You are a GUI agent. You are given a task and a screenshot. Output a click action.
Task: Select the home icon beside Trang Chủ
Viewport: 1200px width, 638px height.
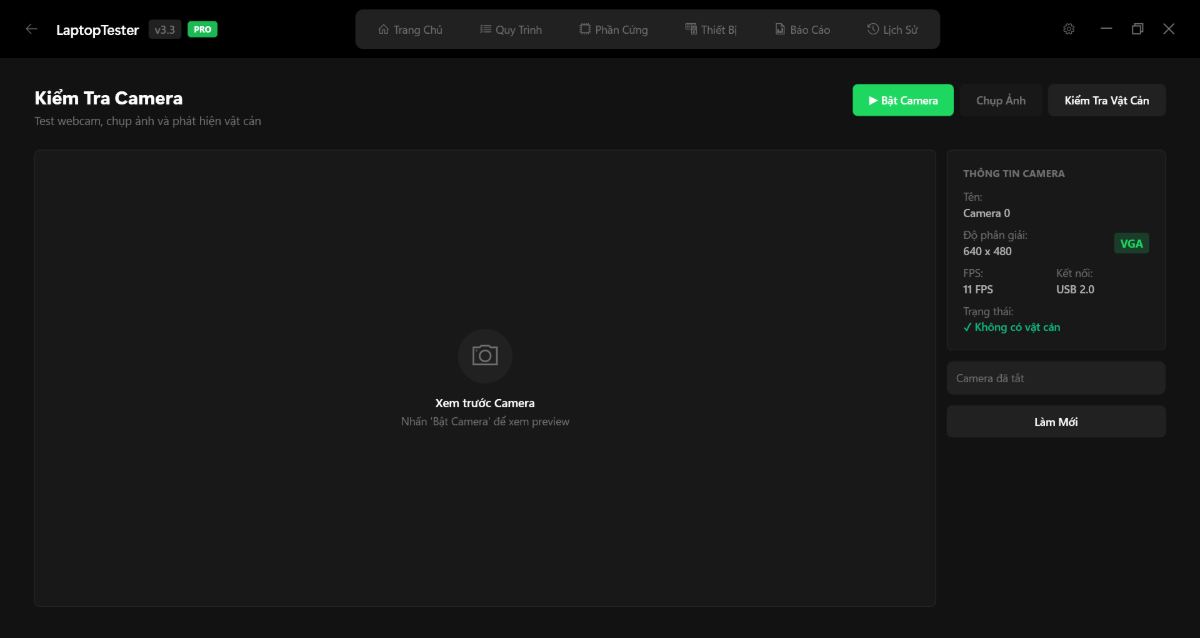coord(383,29)
